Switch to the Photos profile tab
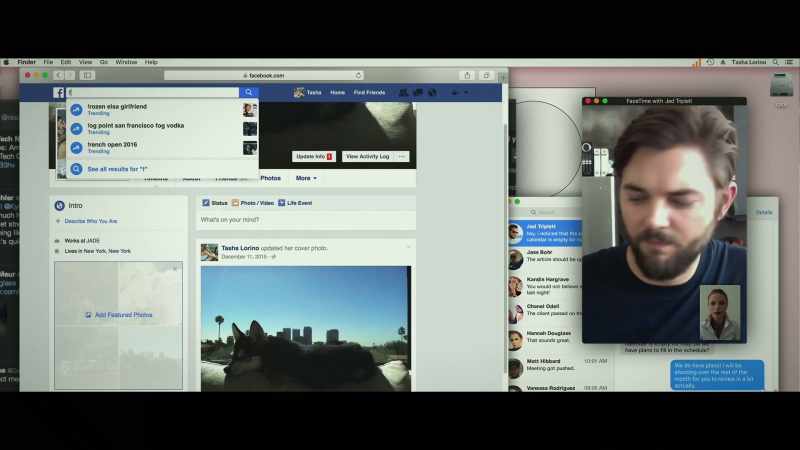The height and width of the screenshot is (450, 800). click(x=270, y=178)
